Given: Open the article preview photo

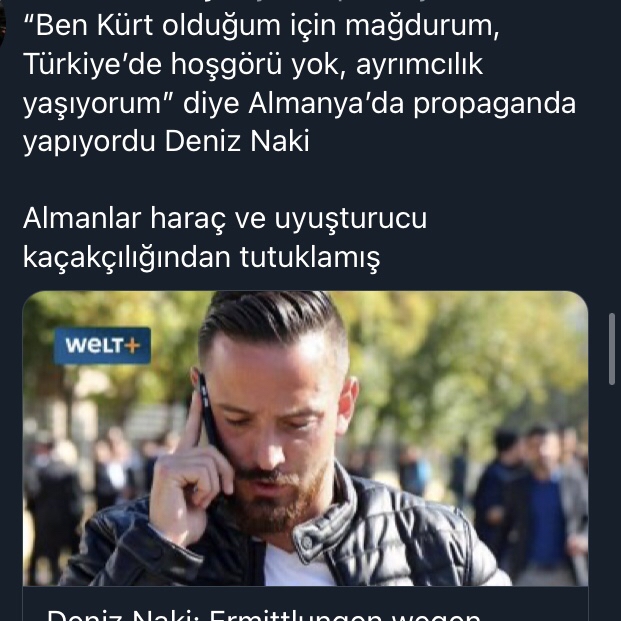Looking at the screenshot, I should pyautogui.click(x=305, y=438).
